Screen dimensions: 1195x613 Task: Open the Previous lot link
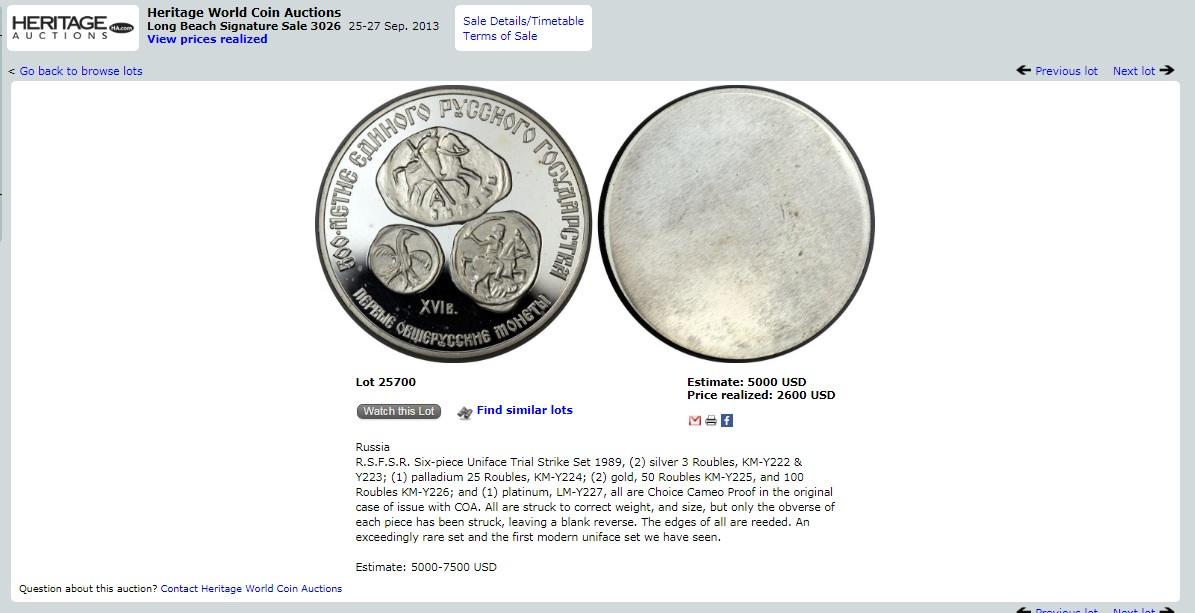[1066, 71]
